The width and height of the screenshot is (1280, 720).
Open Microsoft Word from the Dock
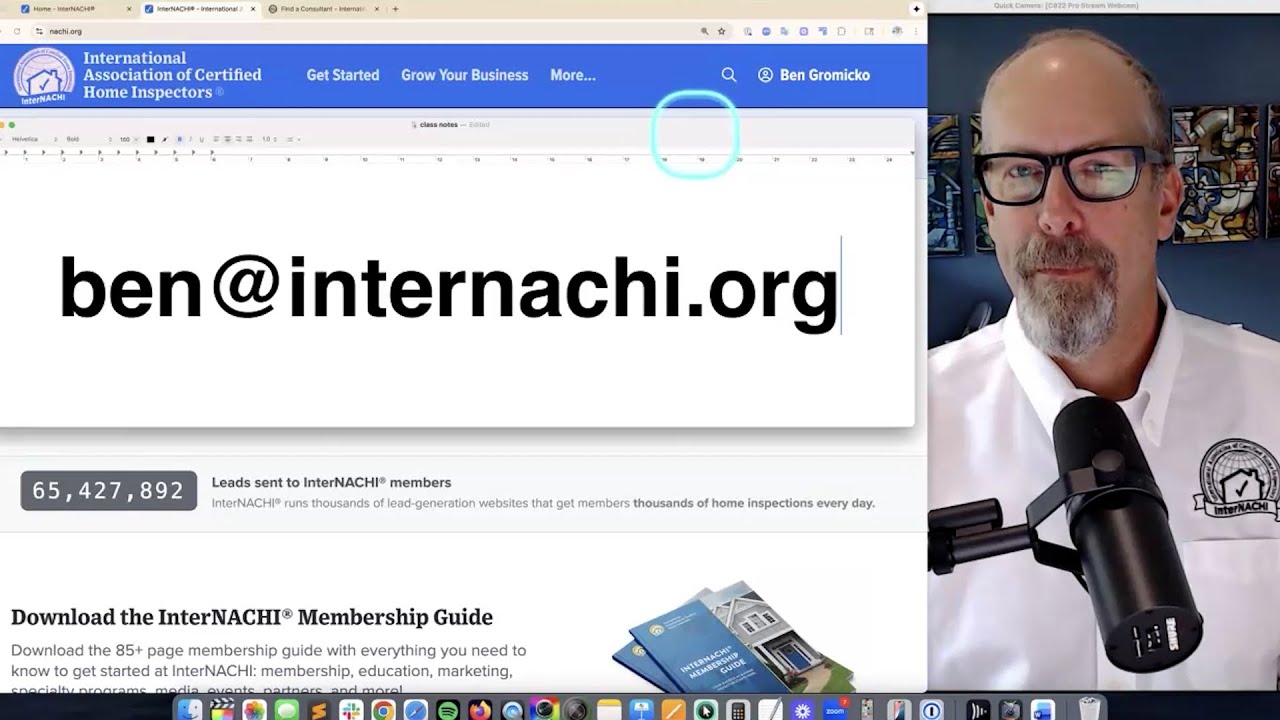(1042, 710)
